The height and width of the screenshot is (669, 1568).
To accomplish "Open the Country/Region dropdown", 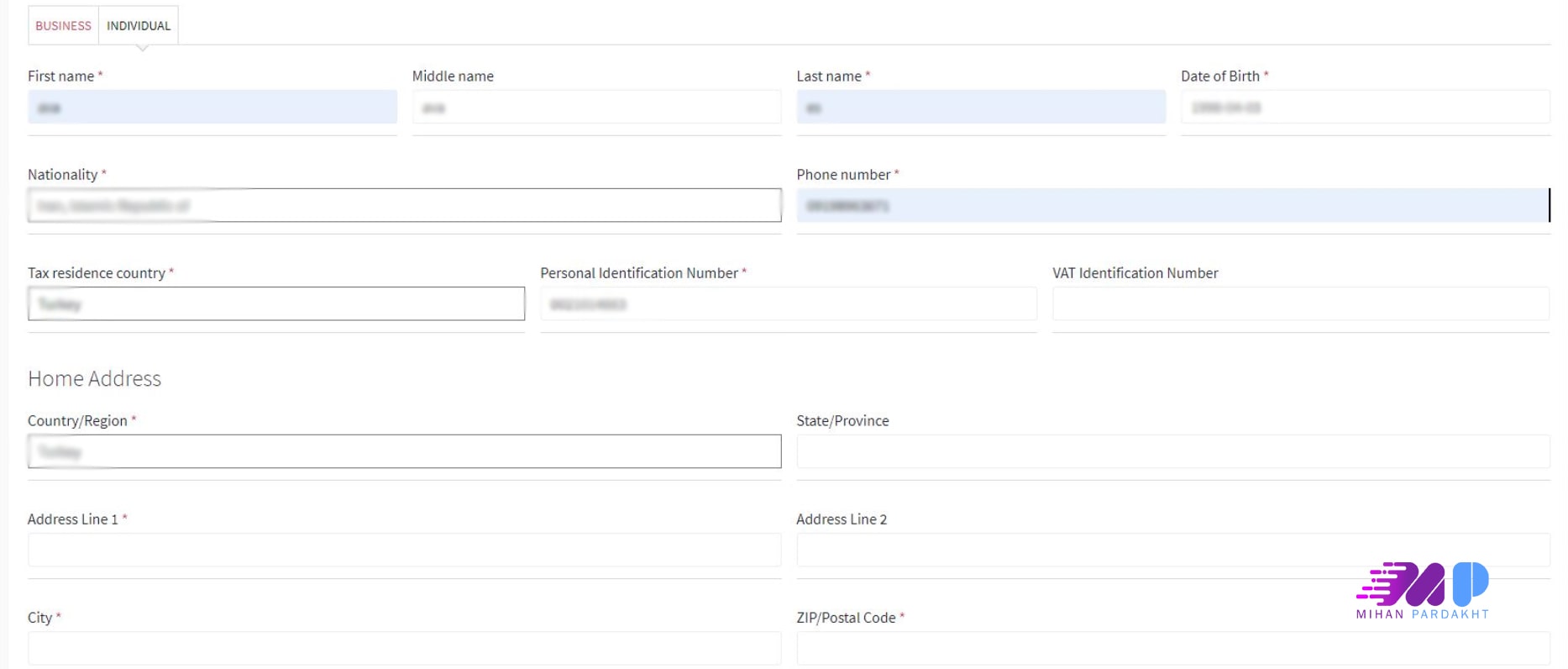I will [404, 452].
